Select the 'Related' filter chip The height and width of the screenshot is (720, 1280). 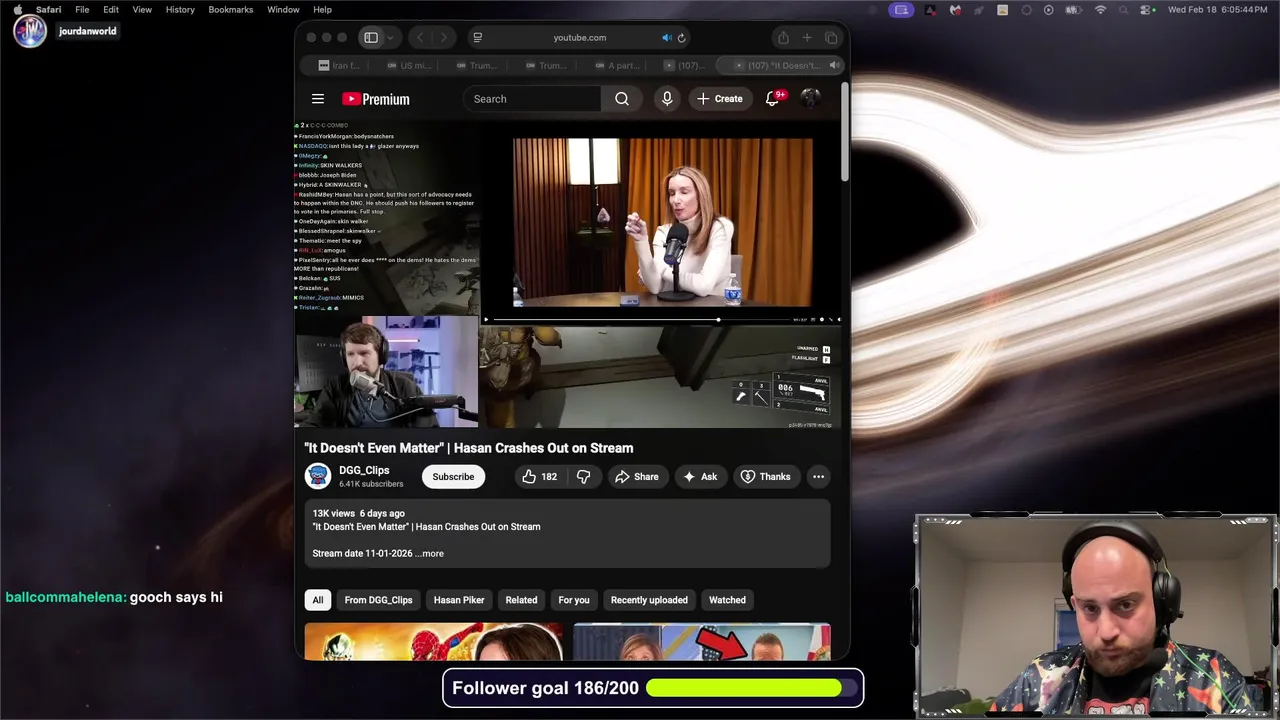point(521,600)
